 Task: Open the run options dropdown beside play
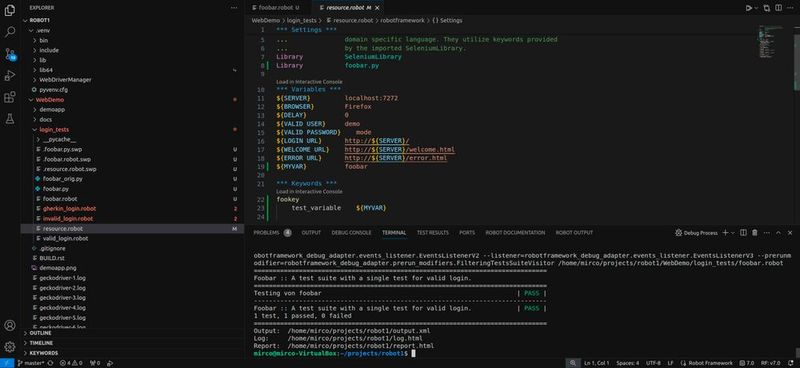pos(756,8)
